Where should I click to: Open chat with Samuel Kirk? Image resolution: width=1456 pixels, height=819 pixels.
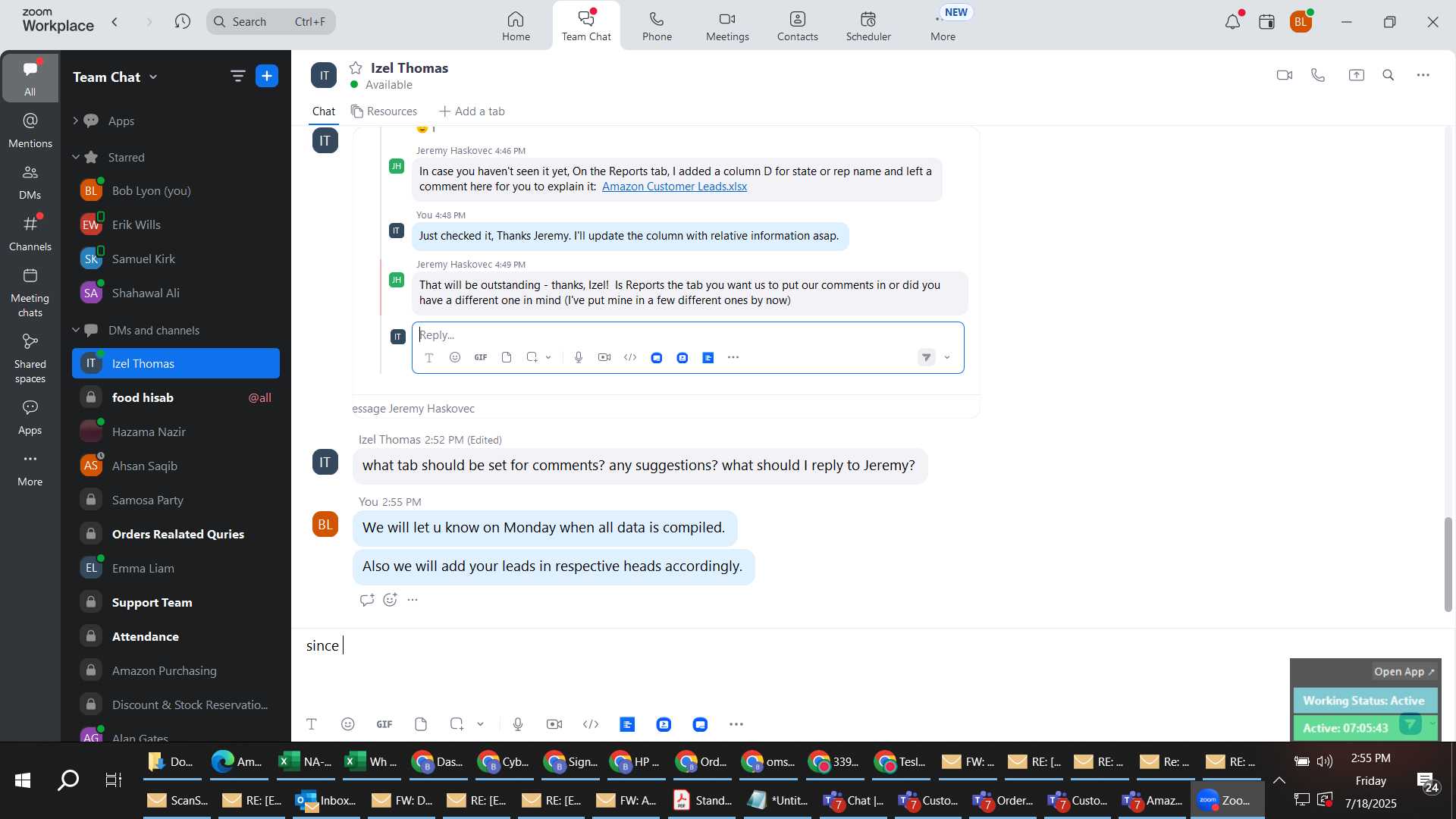click(x=176, y=259)
